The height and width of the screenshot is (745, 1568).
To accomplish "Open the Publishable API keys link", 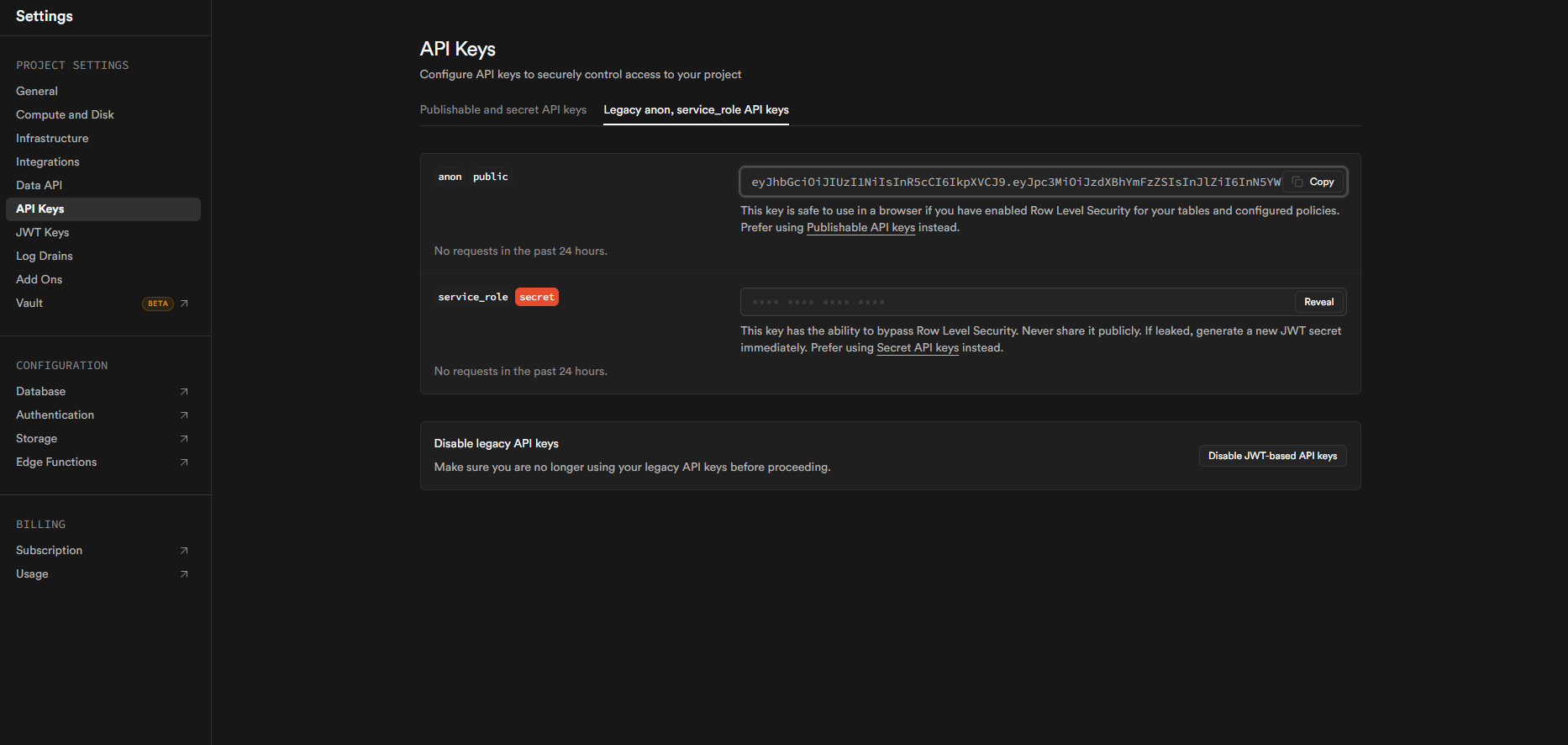I will pos(860,228).
